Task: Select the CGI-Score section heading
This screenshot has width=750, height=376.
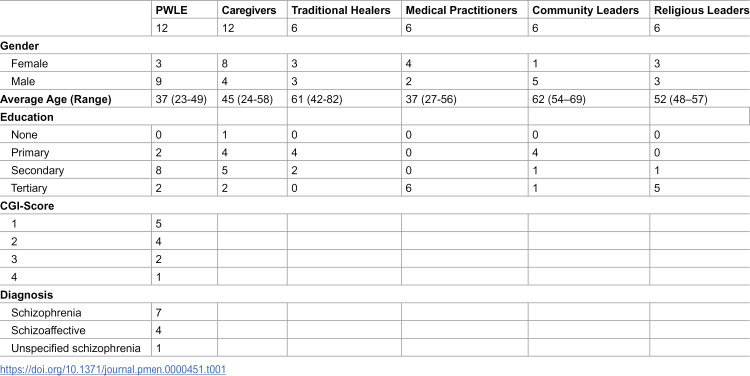Action: [27, 206]
